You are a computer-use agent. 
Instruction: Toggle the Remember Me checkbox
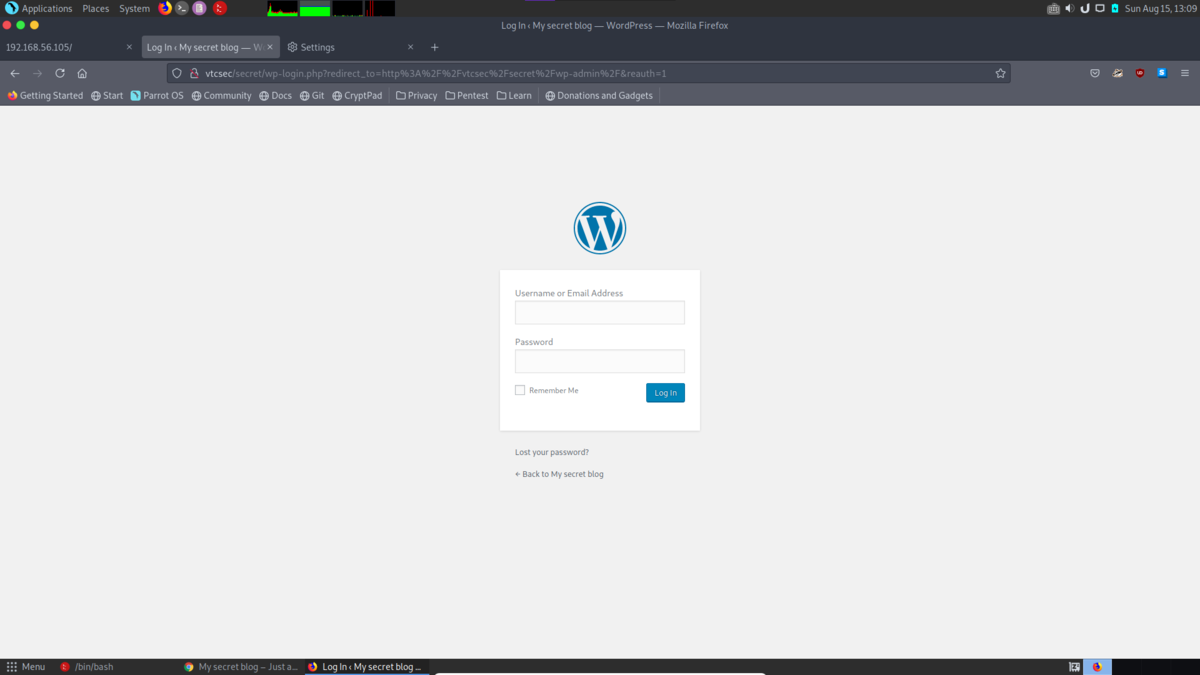pos(520,390)
